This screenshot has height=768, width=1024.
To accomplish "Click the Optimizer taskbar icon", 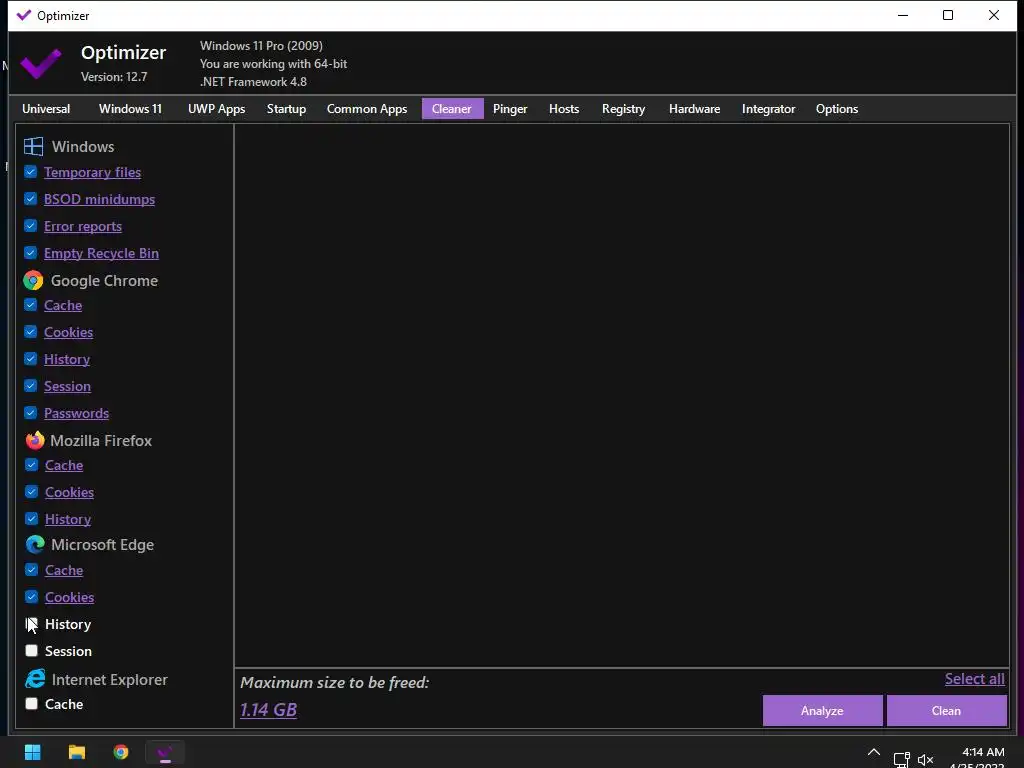I will tap(165, 753).
